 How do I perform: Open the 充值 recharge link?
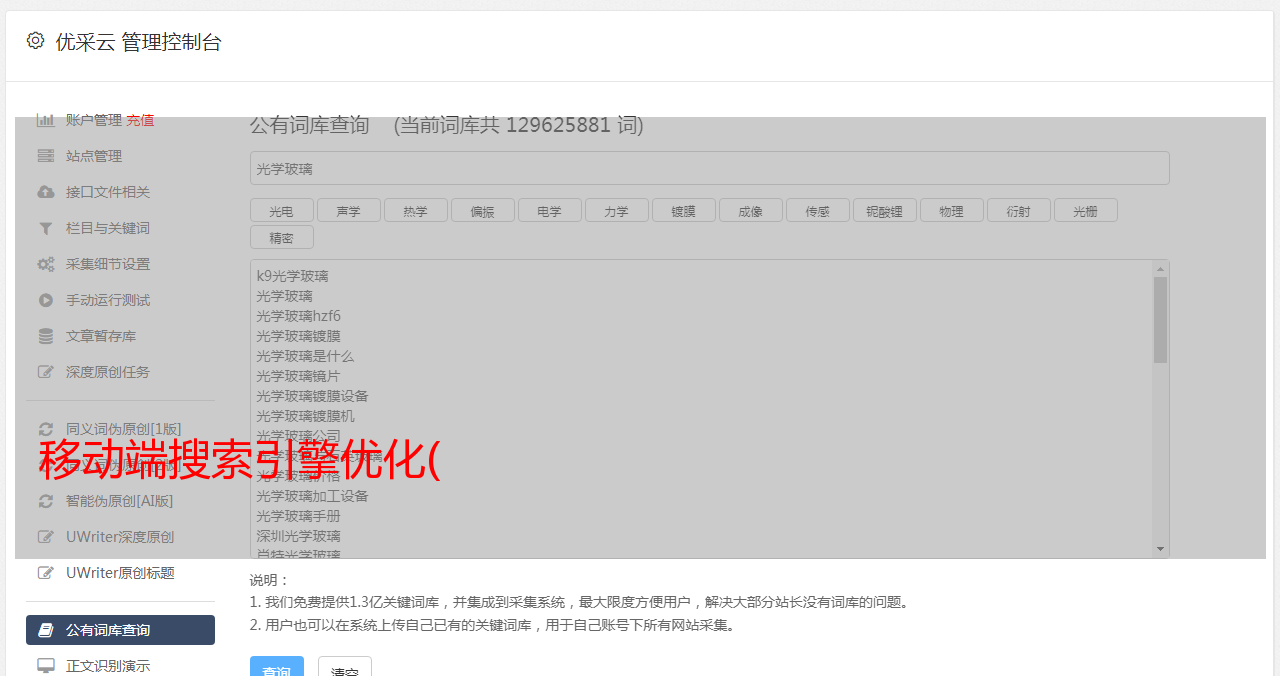click(140, 120)
